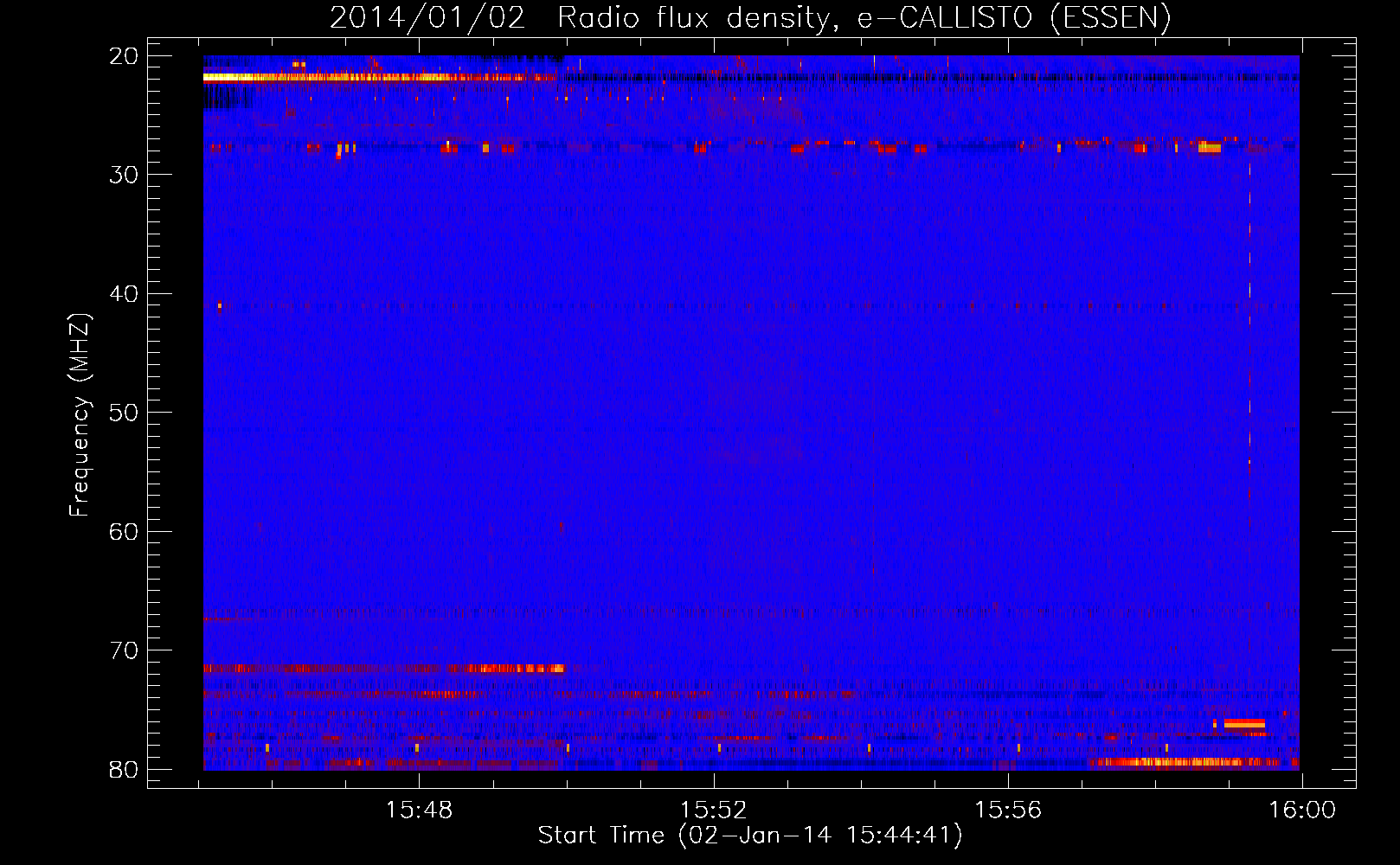Click the frequency tick label 20
This screenshot has width=1400, height=865.
click(125, 56)
